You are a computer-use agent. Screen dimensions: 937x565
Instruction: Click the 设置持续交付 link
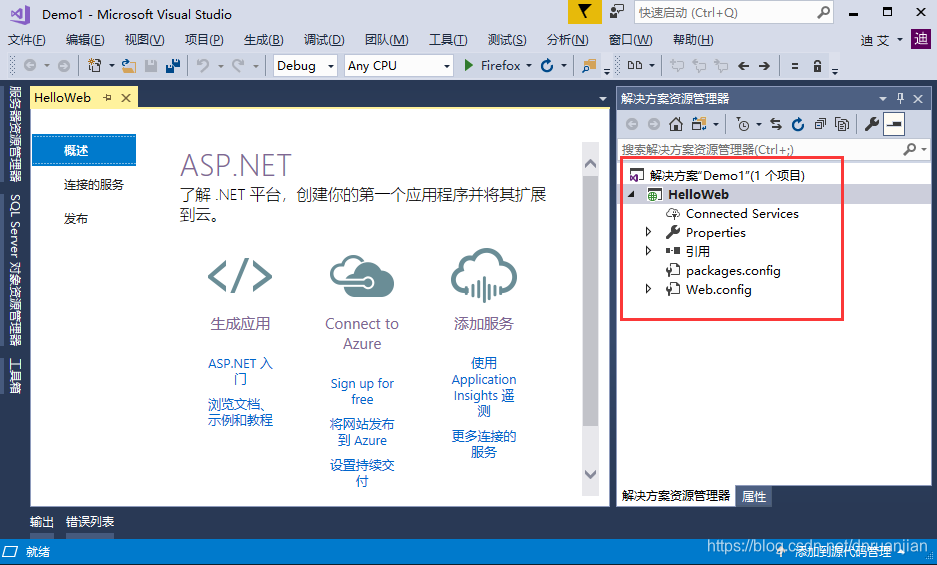[x=362, y=473]
